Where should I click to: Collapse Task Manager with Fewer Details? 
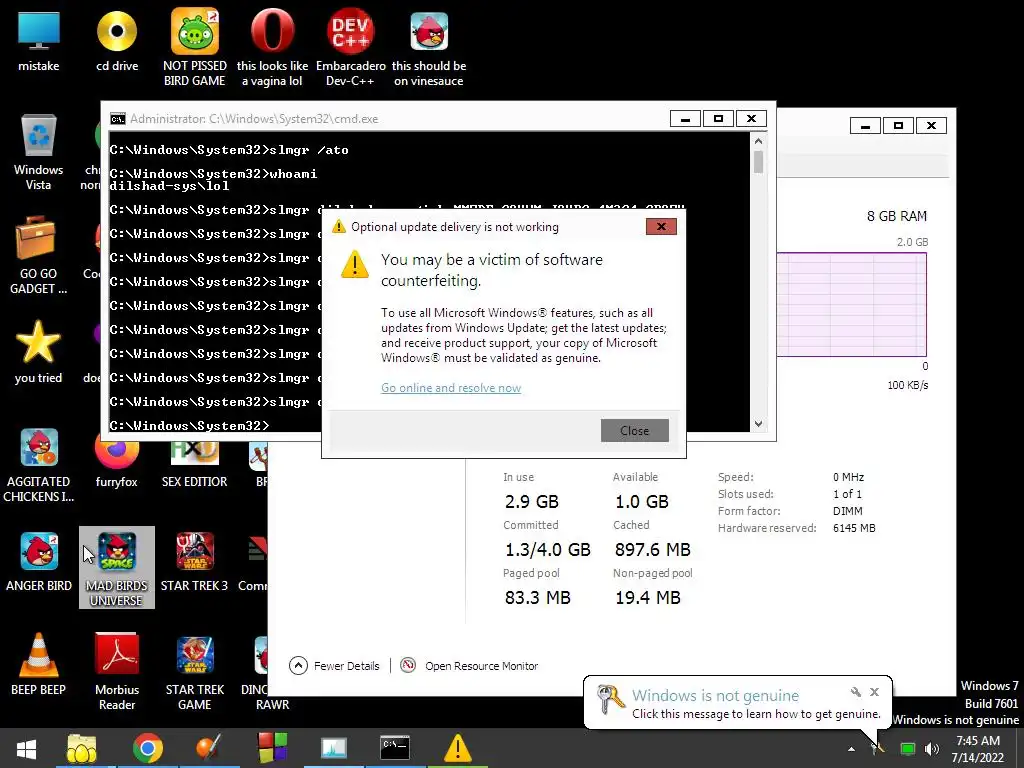coord(334,666)
